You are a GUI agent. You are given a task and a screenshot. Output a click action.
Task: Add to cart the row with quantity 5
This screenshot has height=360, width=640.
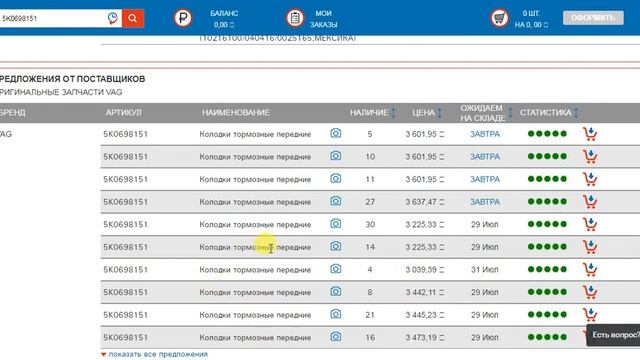tap(590, 134)
